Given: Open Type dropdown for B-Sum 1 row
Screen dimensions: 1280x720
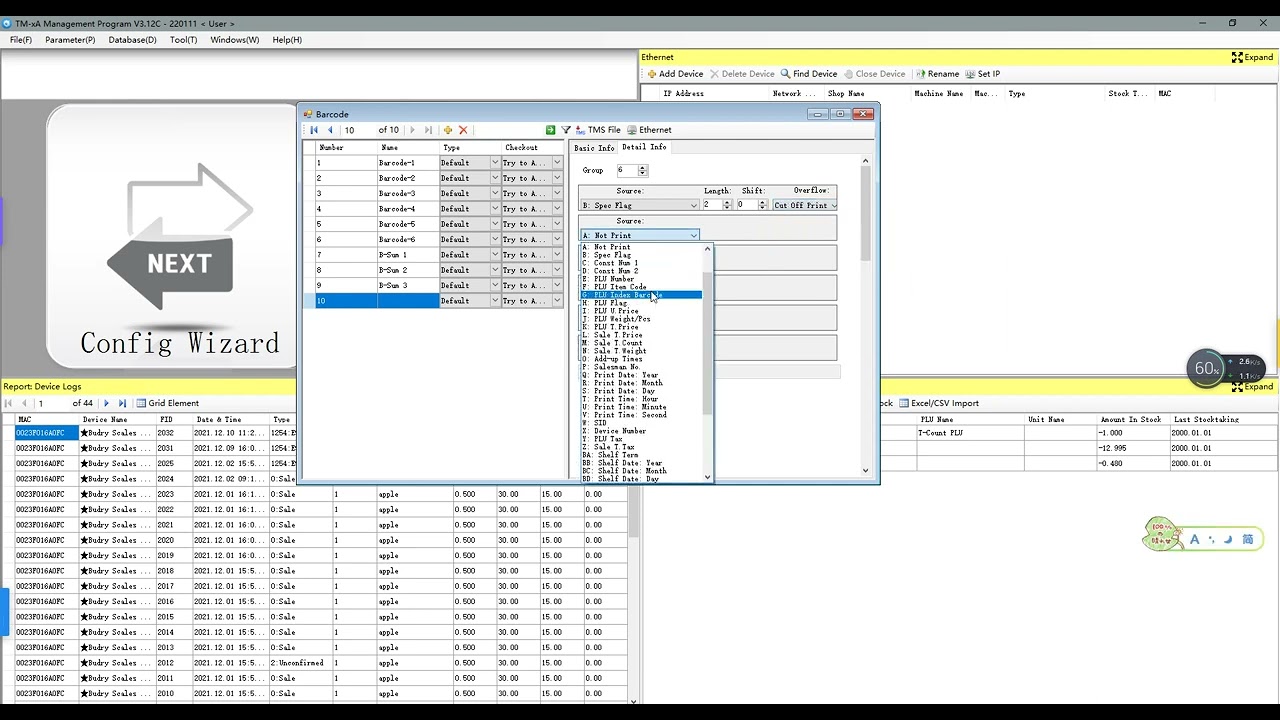Looking at the screenshot, I should 494,255.
